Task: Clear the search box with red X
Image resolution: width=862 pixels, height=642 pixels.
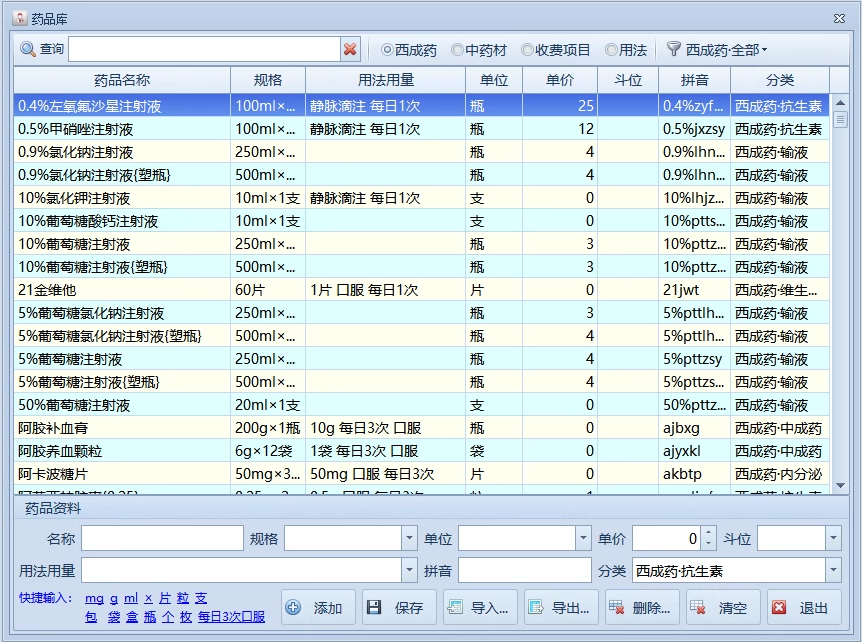Action: coord(350,49)
